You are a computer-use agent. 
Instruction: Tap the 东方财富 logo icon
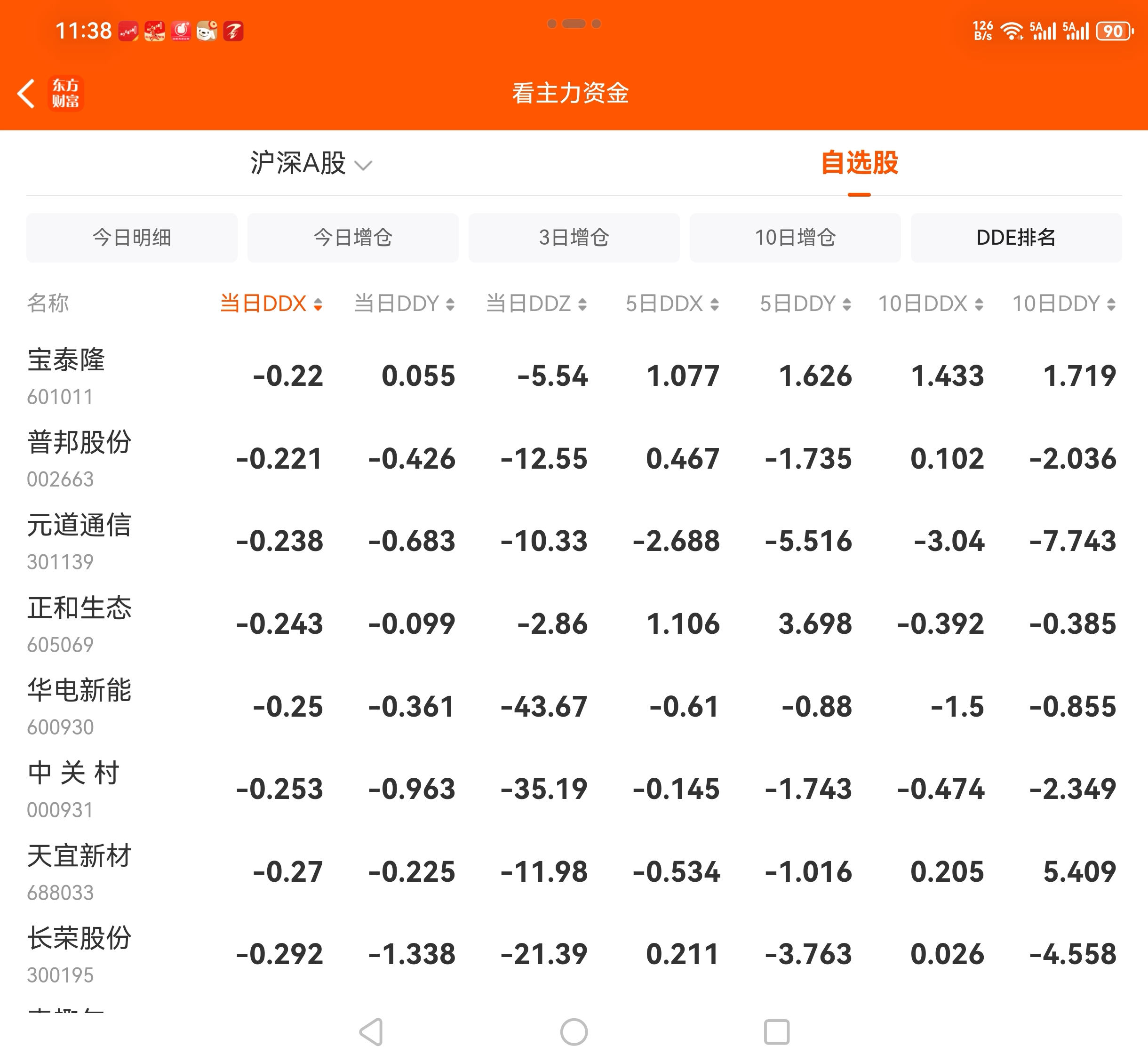pos(65,94)
